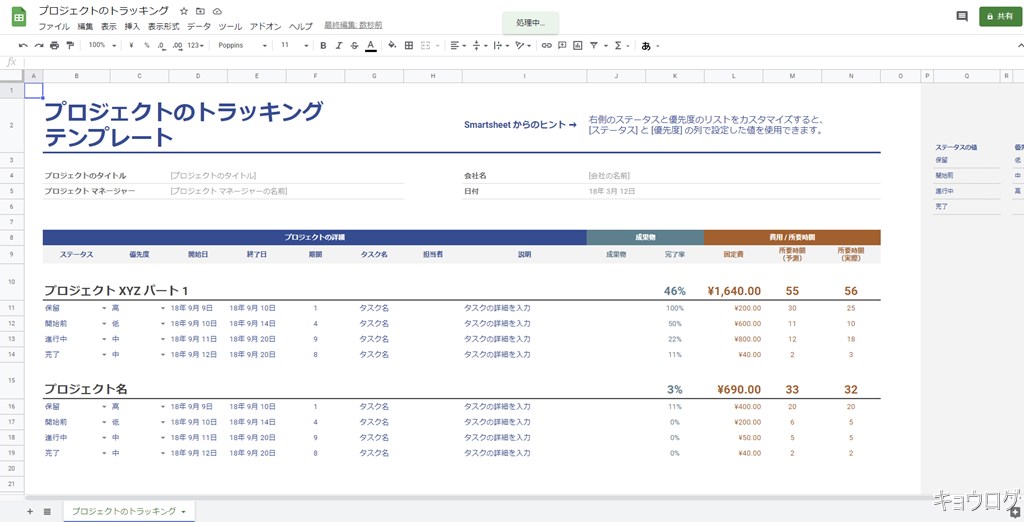Decrease decimal places

161,46
